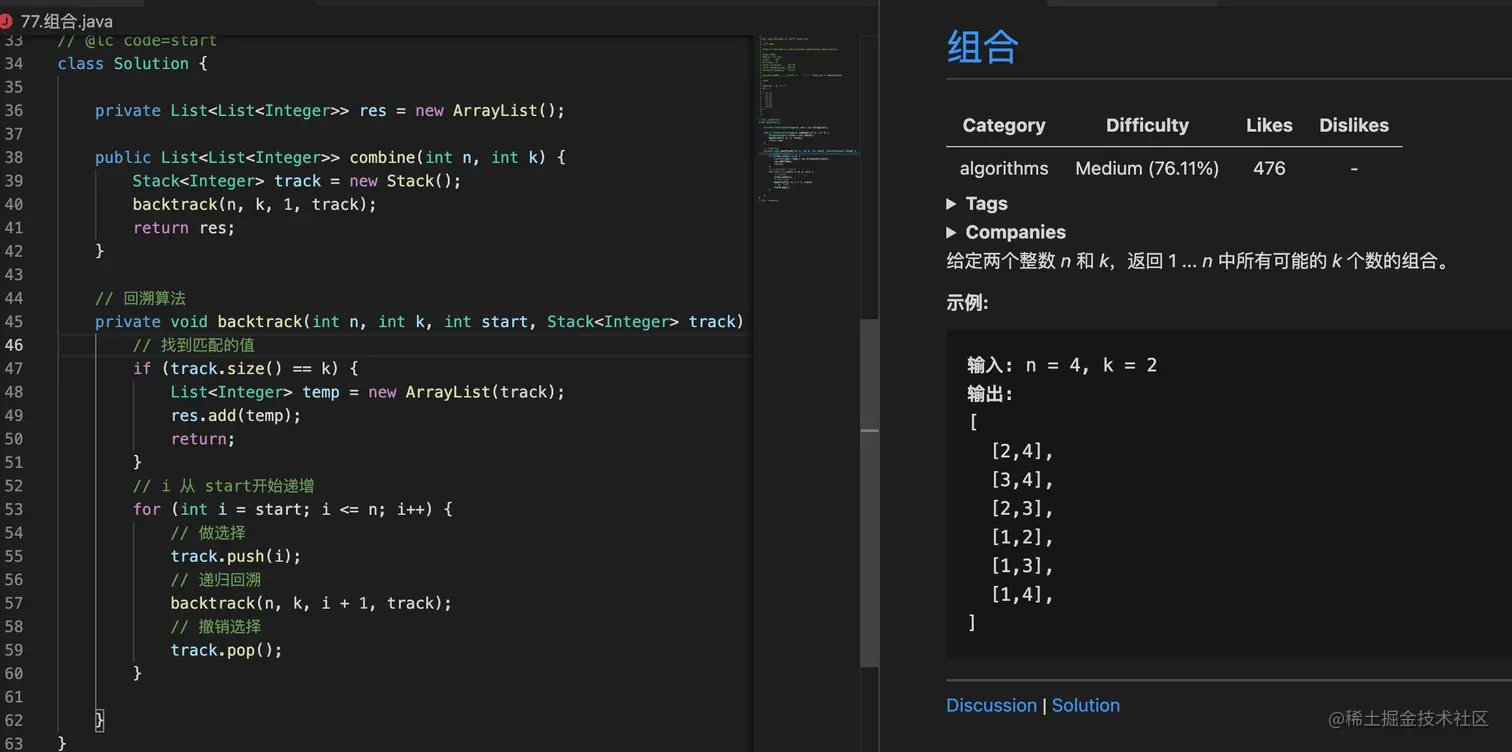Expand the Companies section
This screenshot has height=752, width=1512.
(x=1006, y=233)
